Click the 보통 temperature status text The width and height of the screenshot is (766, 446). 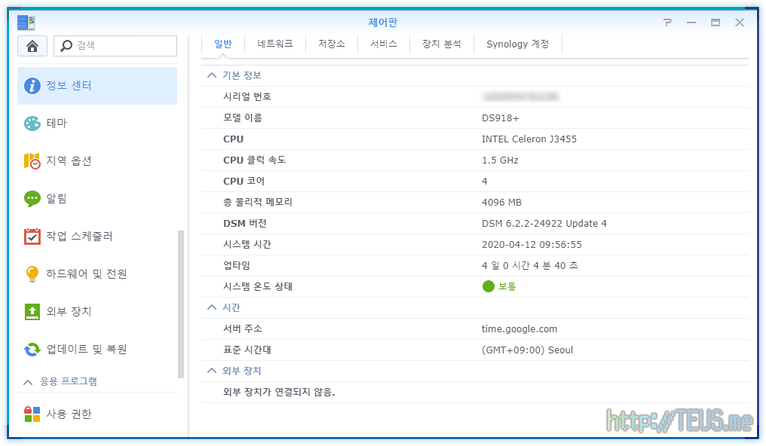coord(507,286)
